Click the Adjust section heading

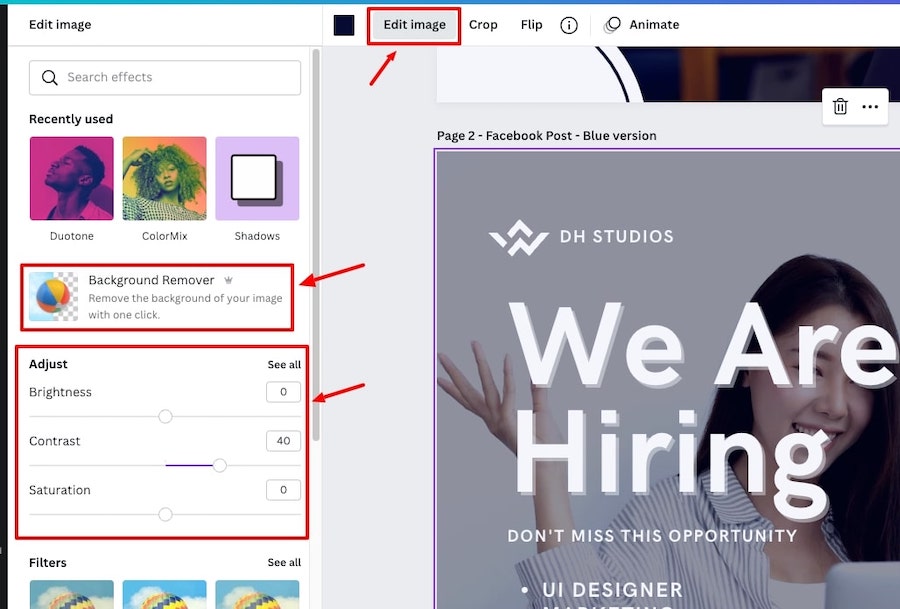[48, 364]
